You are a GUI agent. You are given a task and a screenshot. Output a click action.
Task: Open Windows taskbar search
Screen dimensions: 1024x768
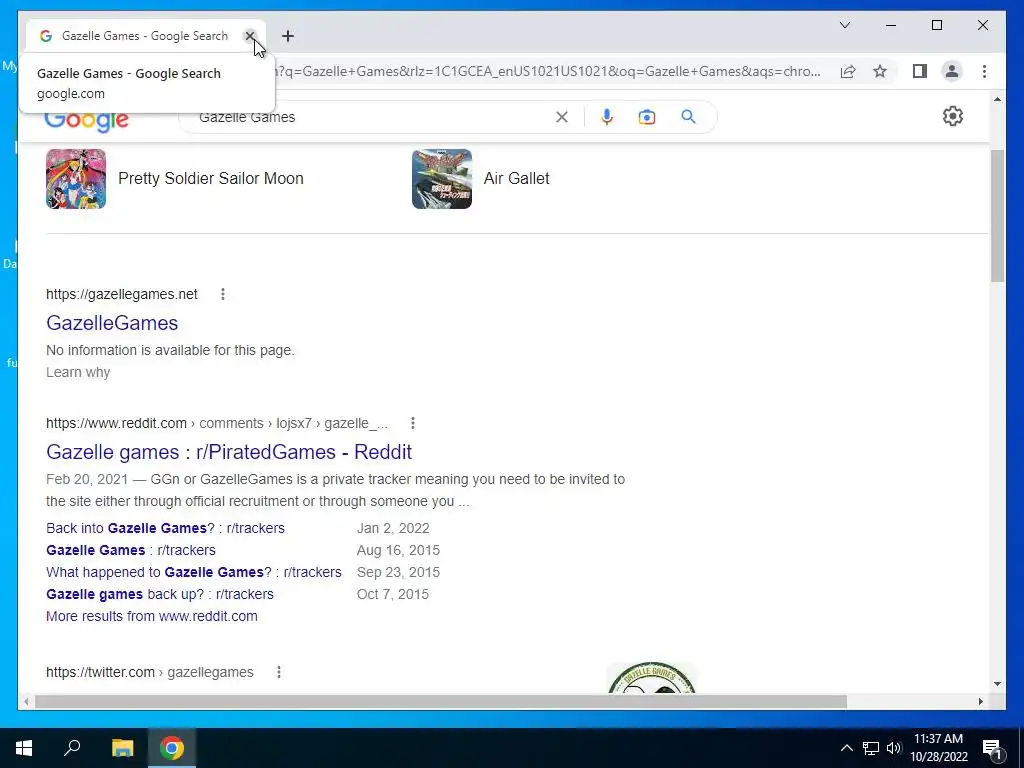point(72,748)
